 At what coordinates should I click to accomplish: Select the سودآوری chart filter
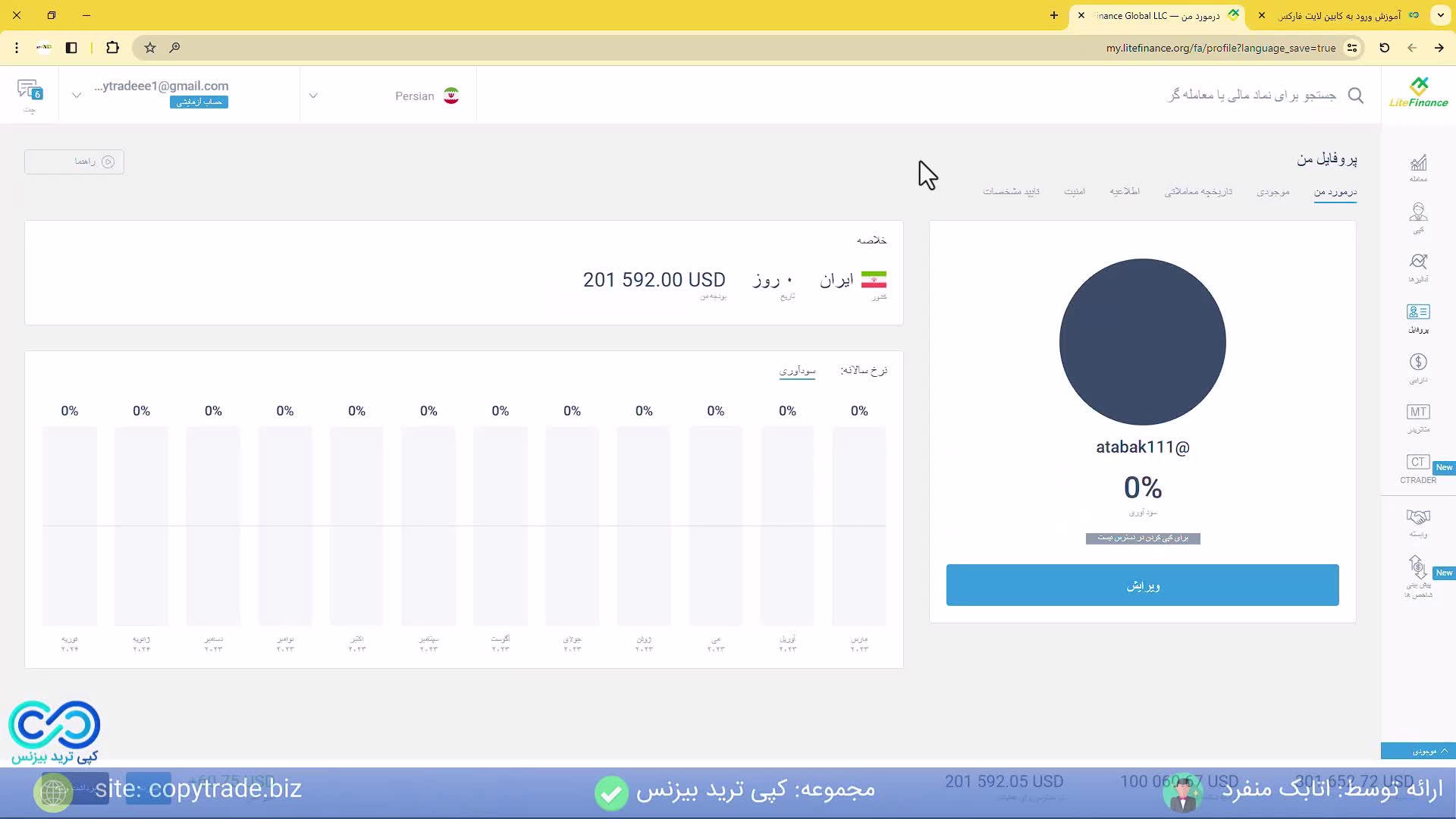tap(798, 370)
